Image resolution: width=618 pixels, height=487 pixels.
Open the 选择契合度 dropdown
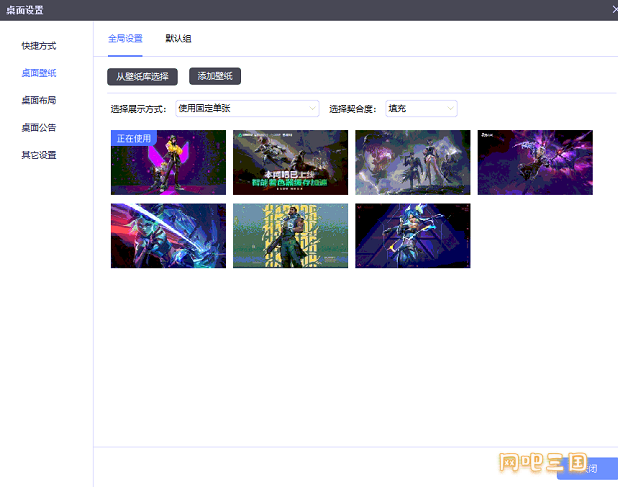point(421,108)
